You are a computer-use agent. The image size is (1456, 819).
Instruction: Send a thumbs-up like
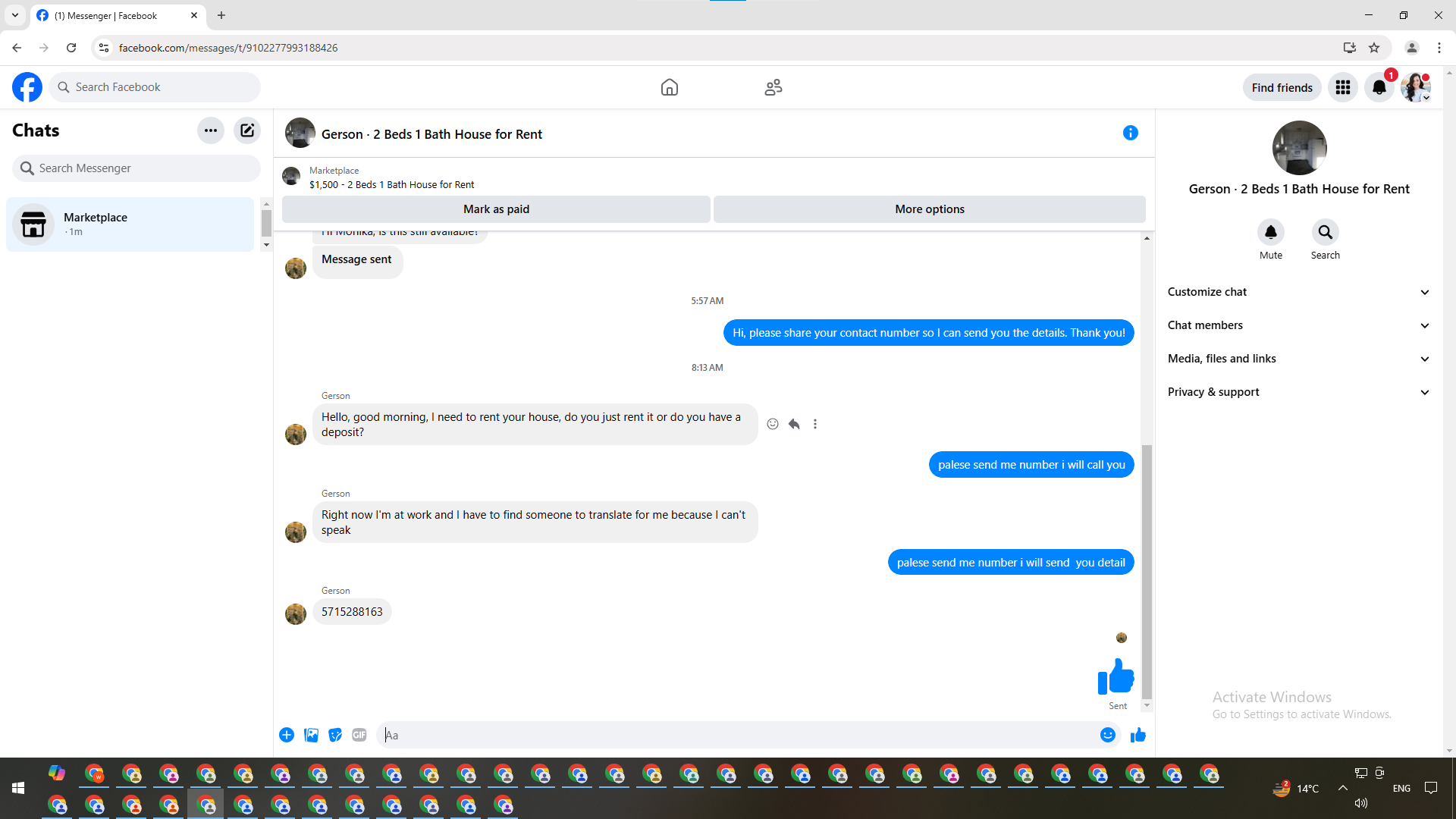(x=1138, y=735)
